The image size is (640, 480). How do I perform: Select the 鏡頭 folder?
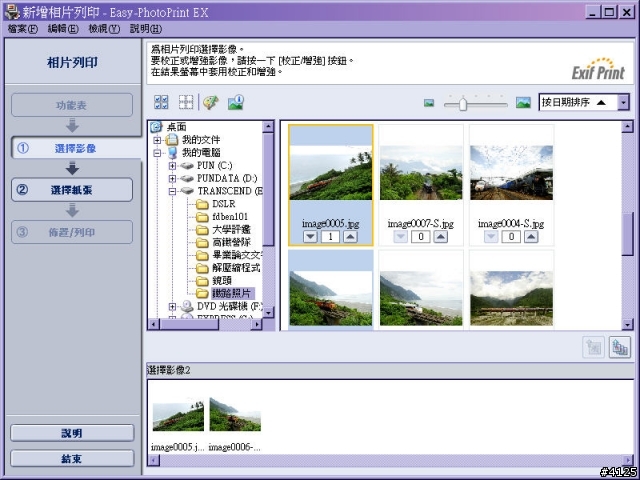click(222, 281)
